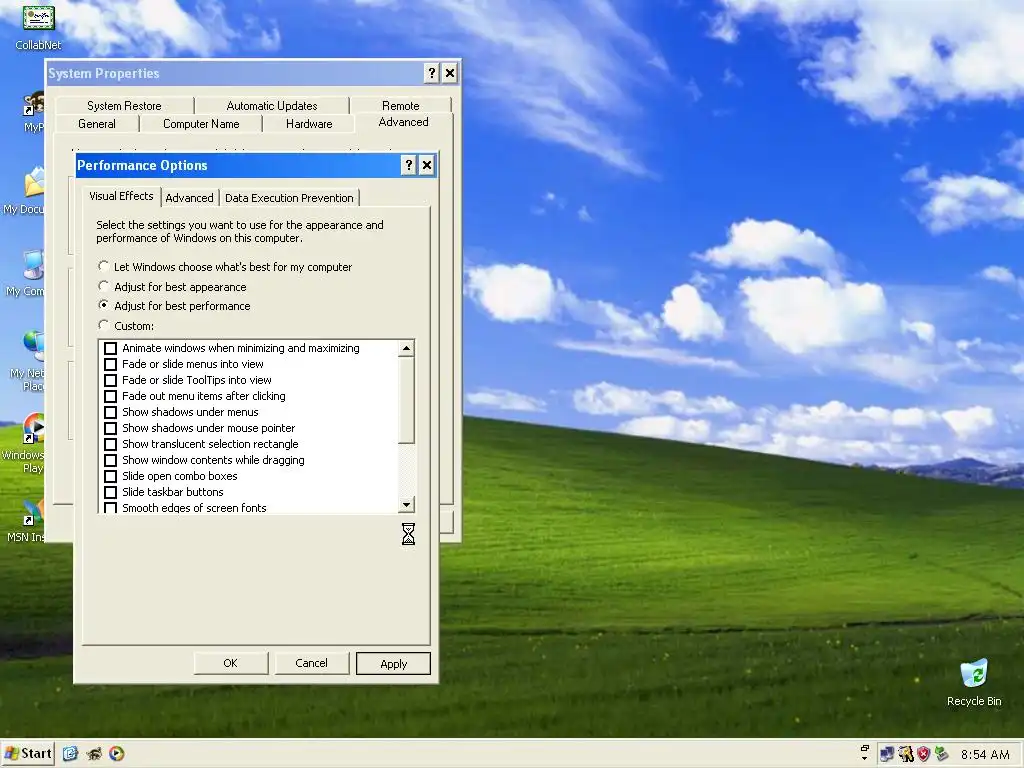Check Show translucent selection rectangle
This screenshot has height=768, width=1024.
click(110, 444)
